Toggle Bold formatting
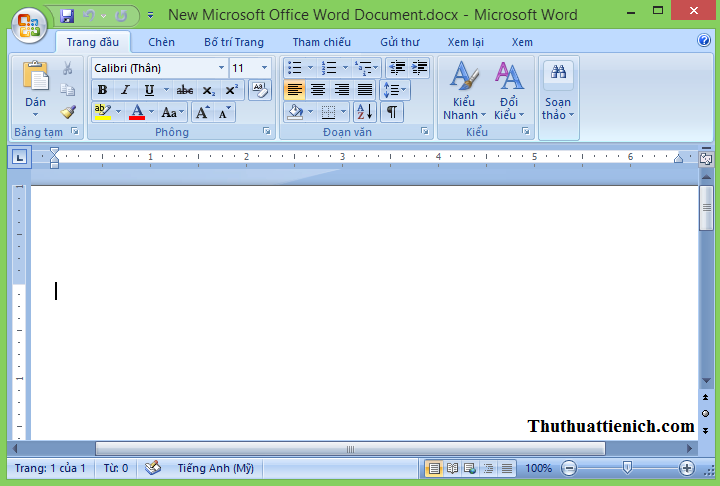The width and height of the screenshot is (720, 486). pyautogui.click(x=102, y=90)
